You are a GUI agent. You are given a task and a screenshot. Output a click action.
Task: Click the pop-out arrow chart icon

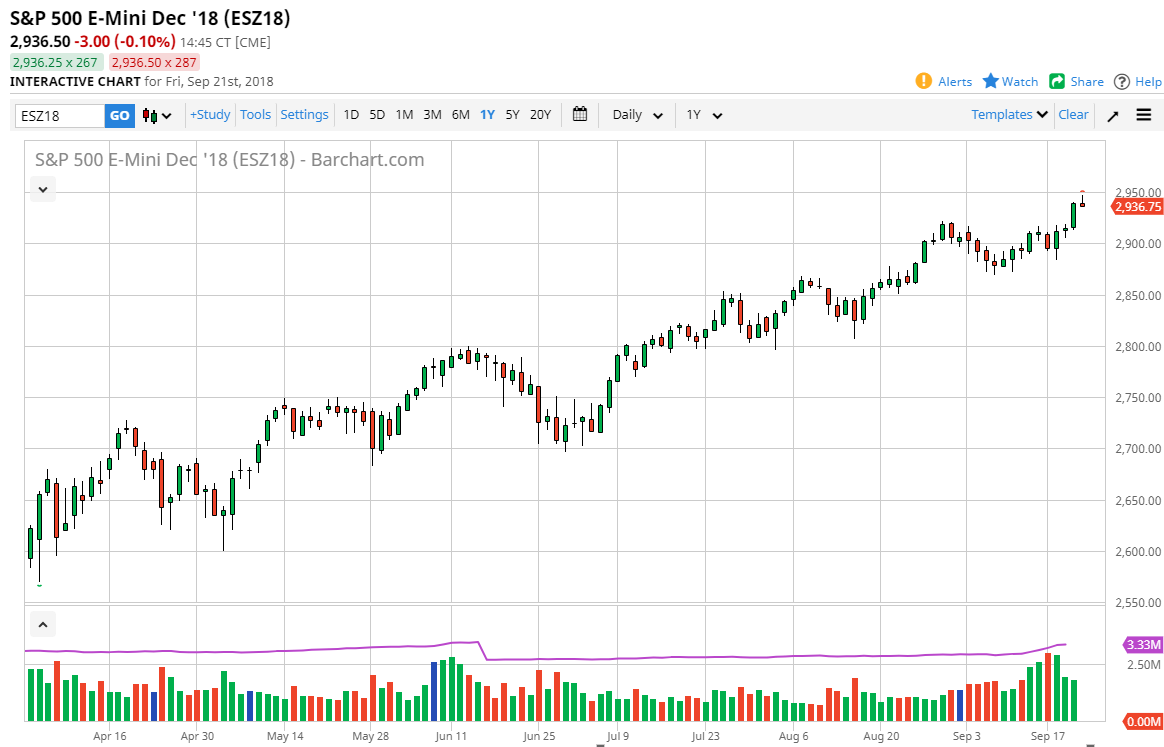tap(1112, 115)
